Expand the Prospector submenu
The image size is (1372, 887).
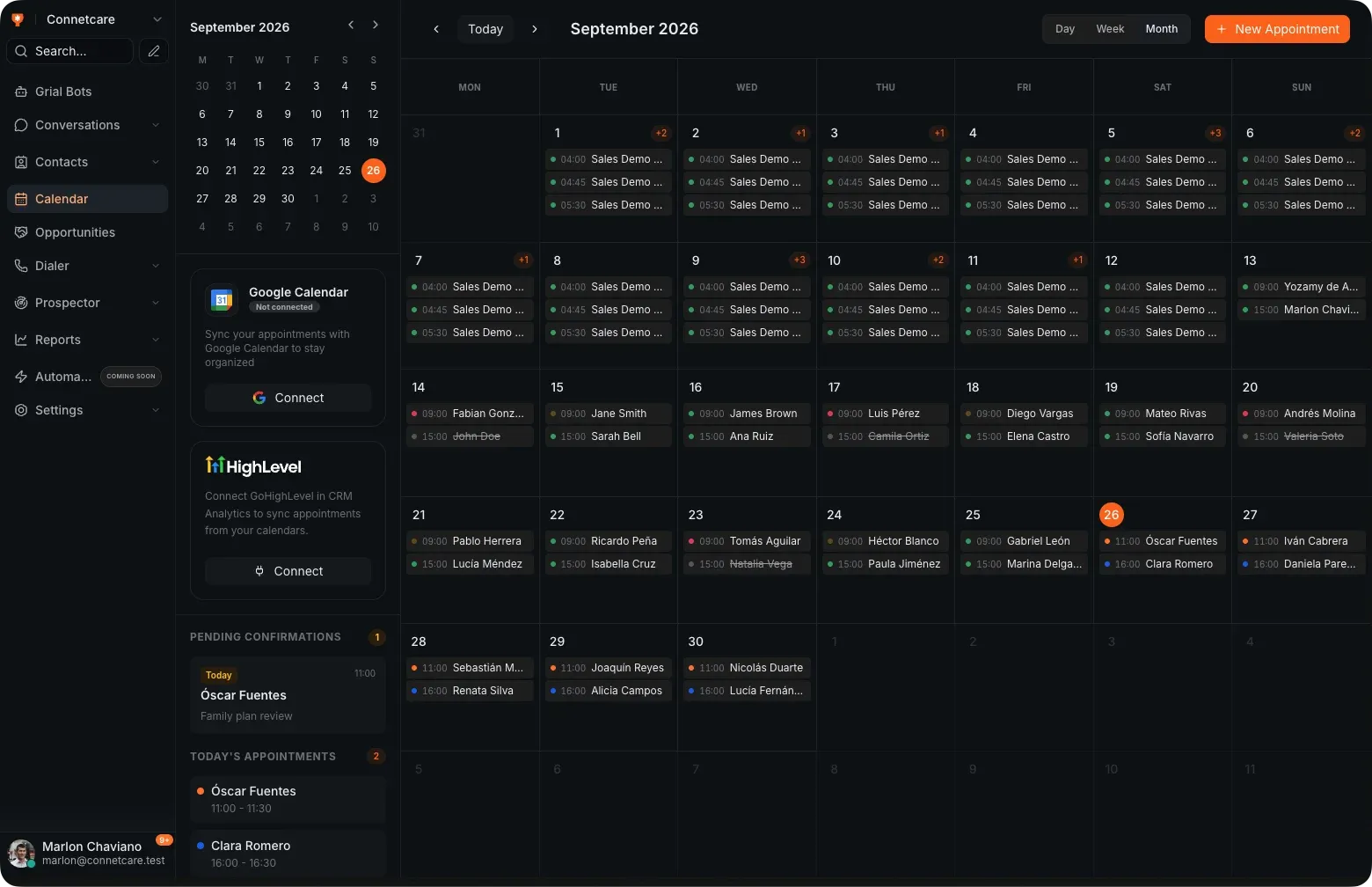click(x=156, y=303)
